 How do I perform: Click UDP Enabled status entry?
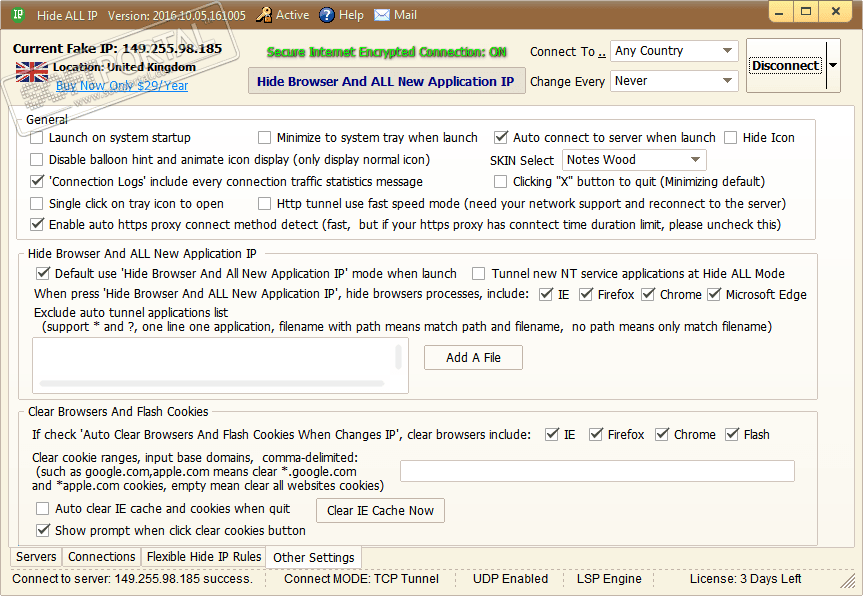coord(510,579)
